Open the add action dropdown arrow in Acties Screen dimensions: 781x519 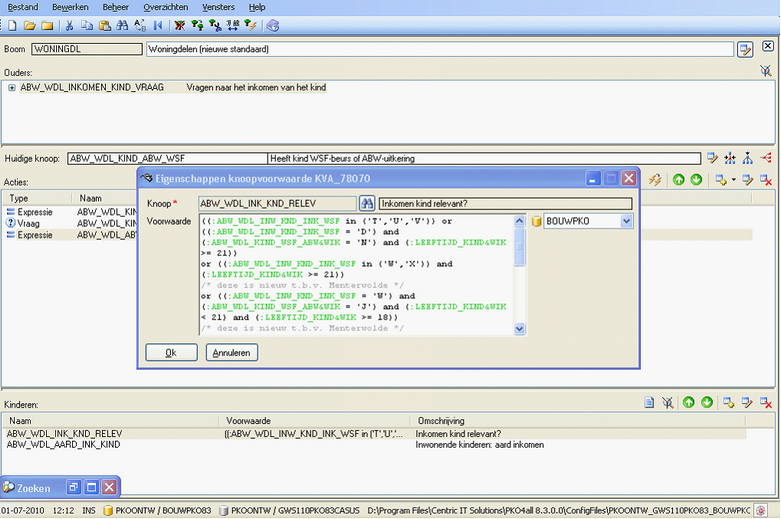pyautogui.click(x=734, y=180)
